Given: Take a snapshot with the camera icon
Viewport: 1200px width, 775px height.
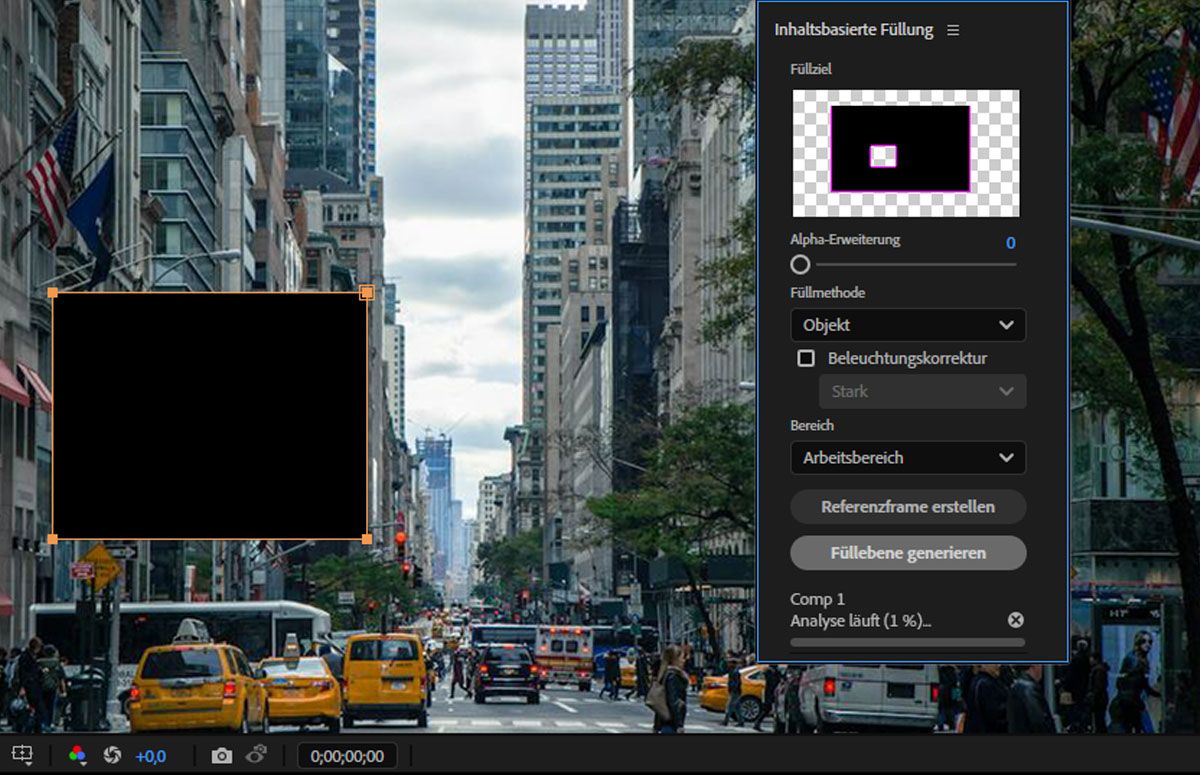Looking at the screenshot, I should 221,756.
